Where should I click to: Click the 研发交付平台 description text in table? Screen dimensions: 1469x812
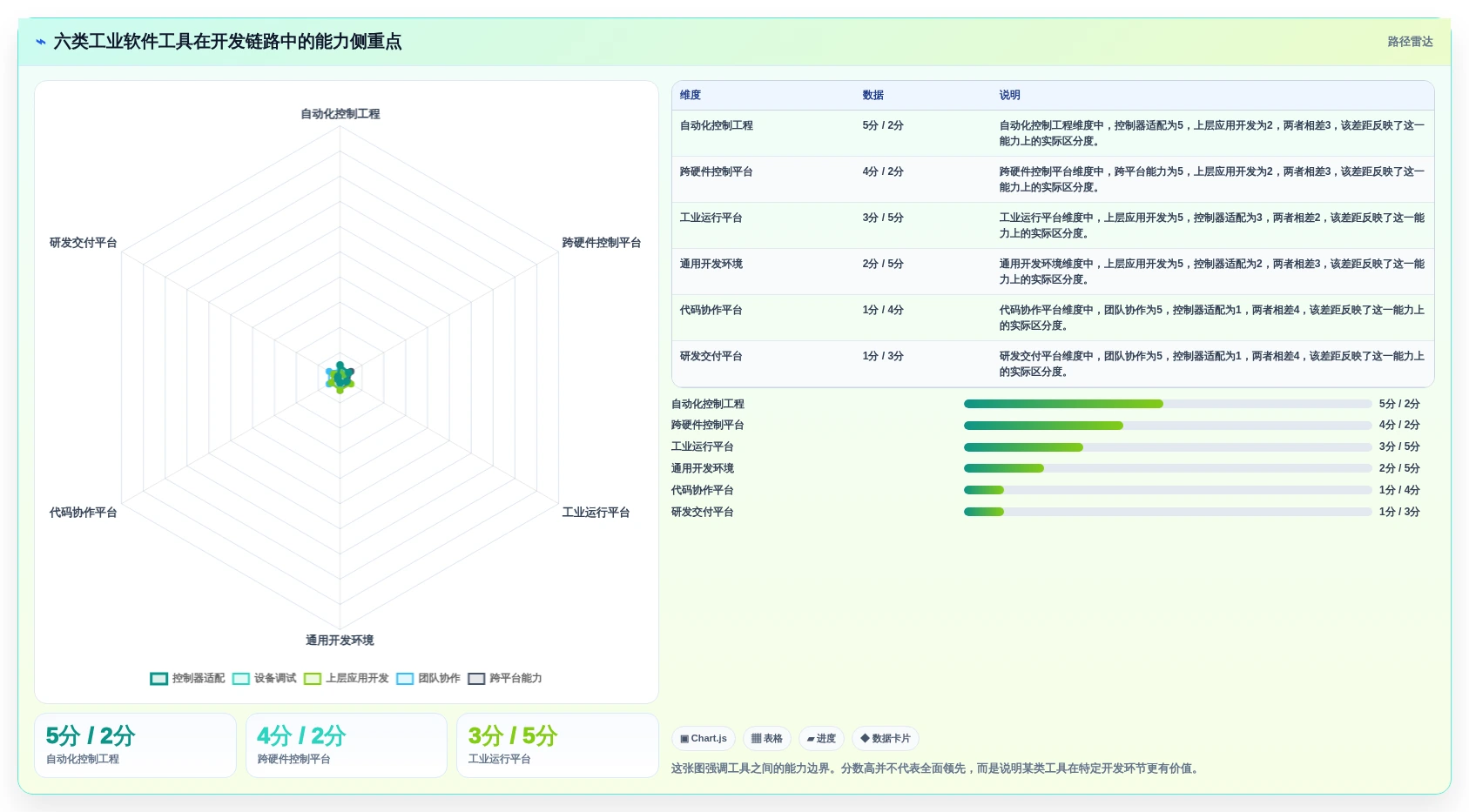(1212, 364)
